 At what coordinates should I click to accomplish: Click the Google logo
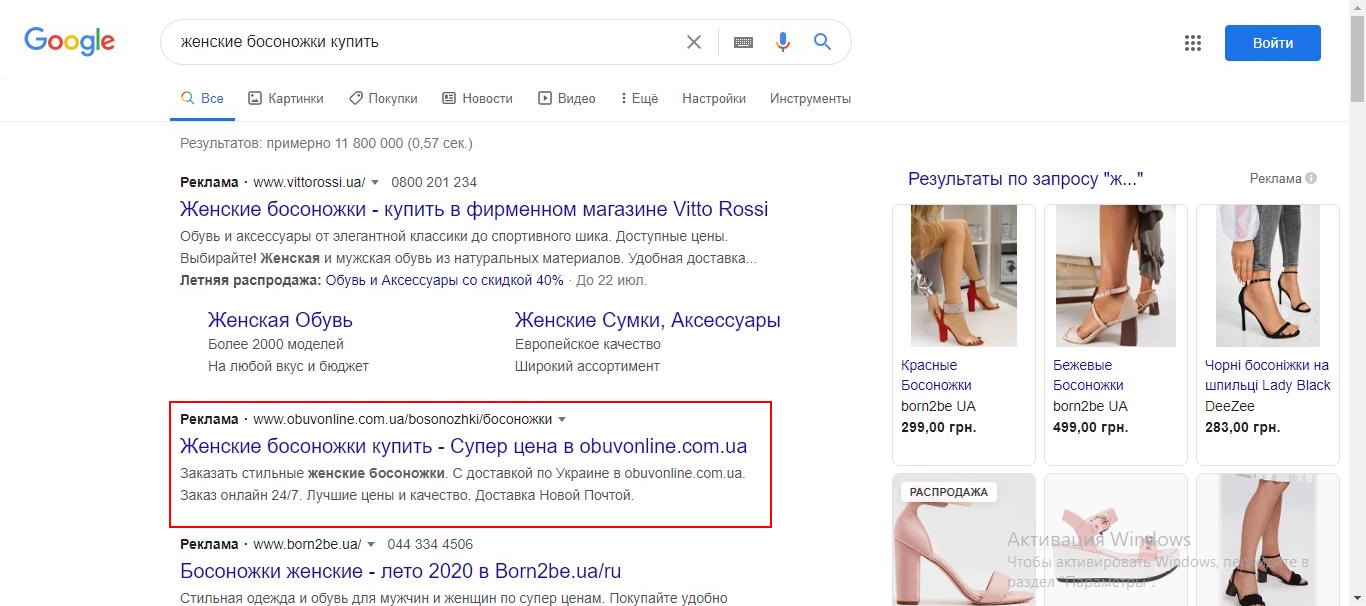[70, 41]
